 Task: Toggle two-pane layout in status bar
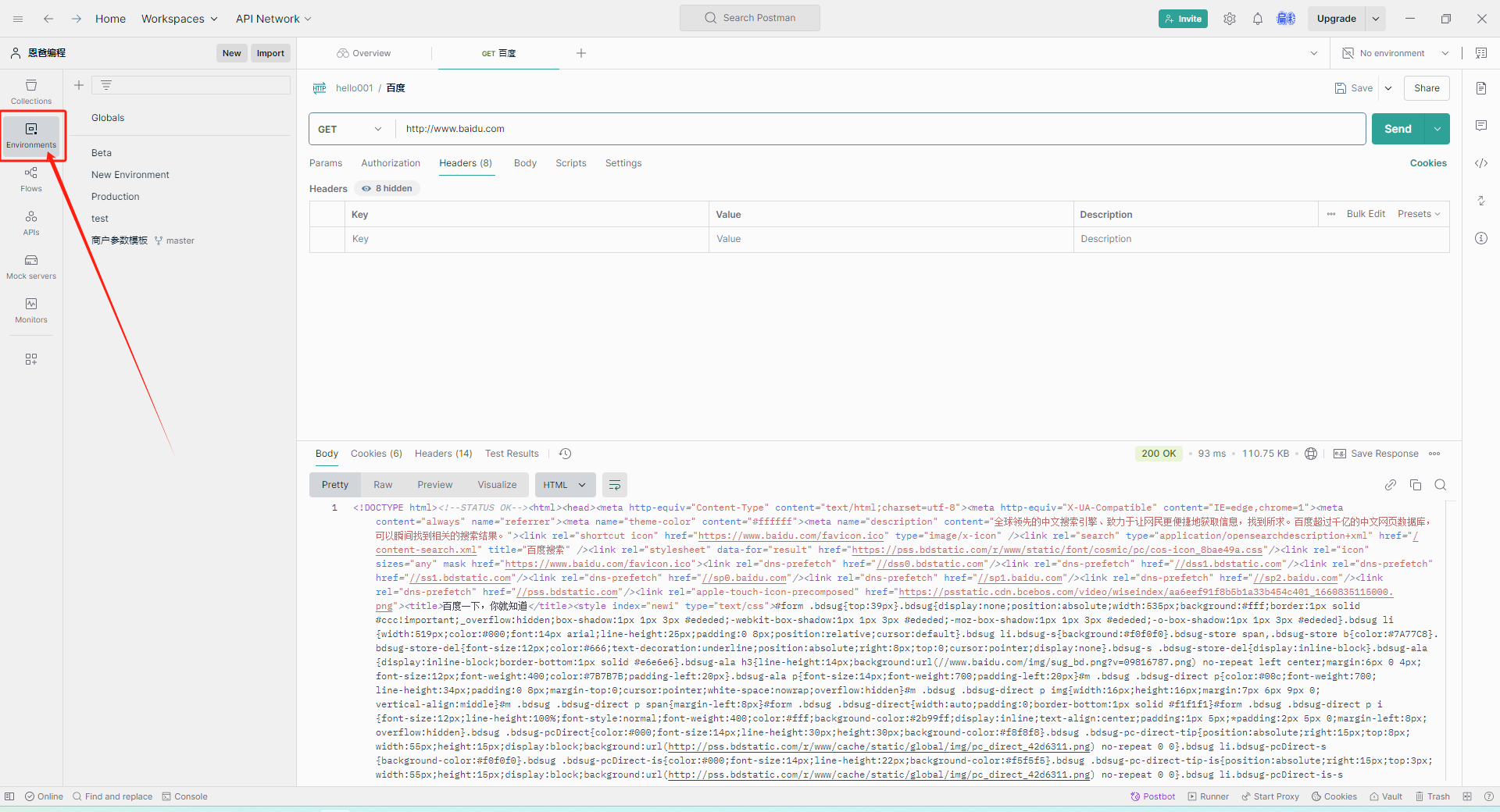[x=1467, y=796]
